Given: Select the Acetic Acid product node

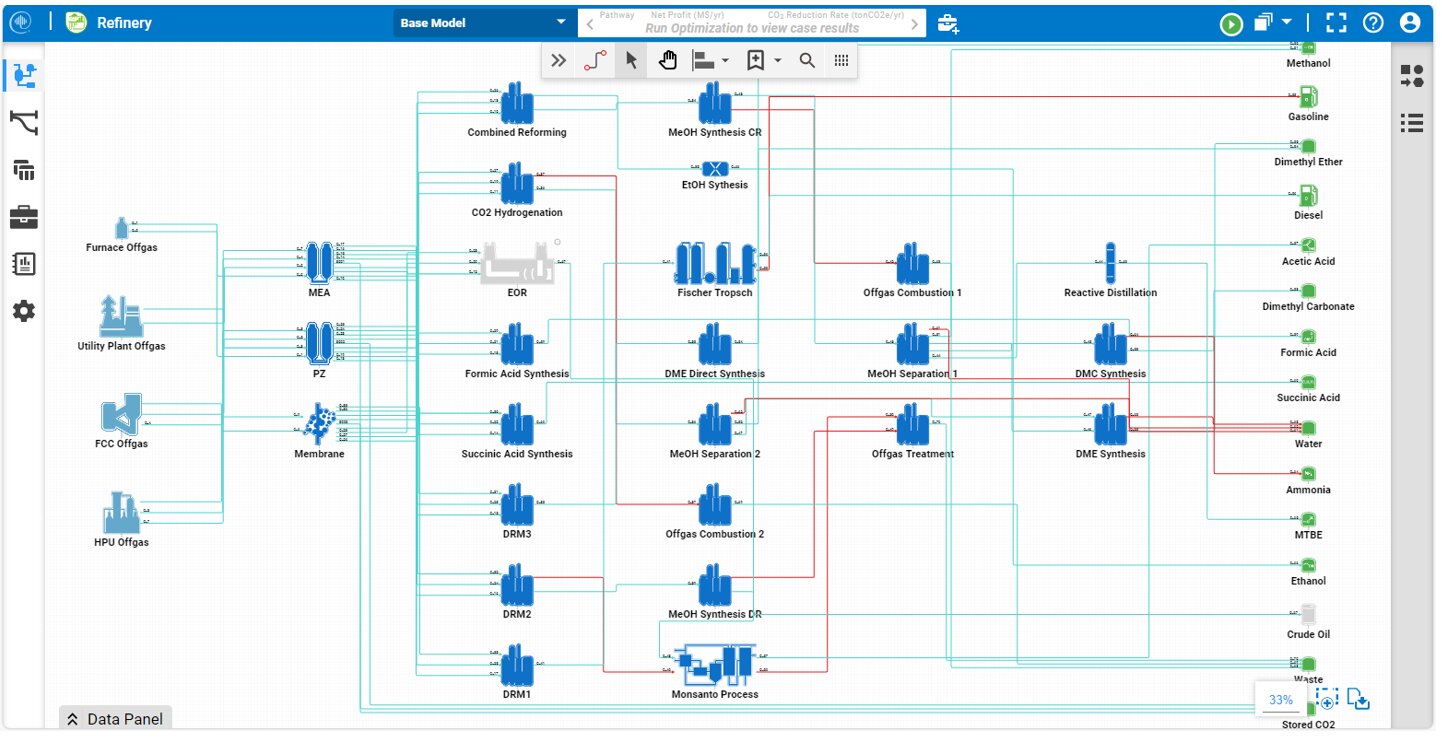Looking at the screenshot, I should [x=1308, y=245].
